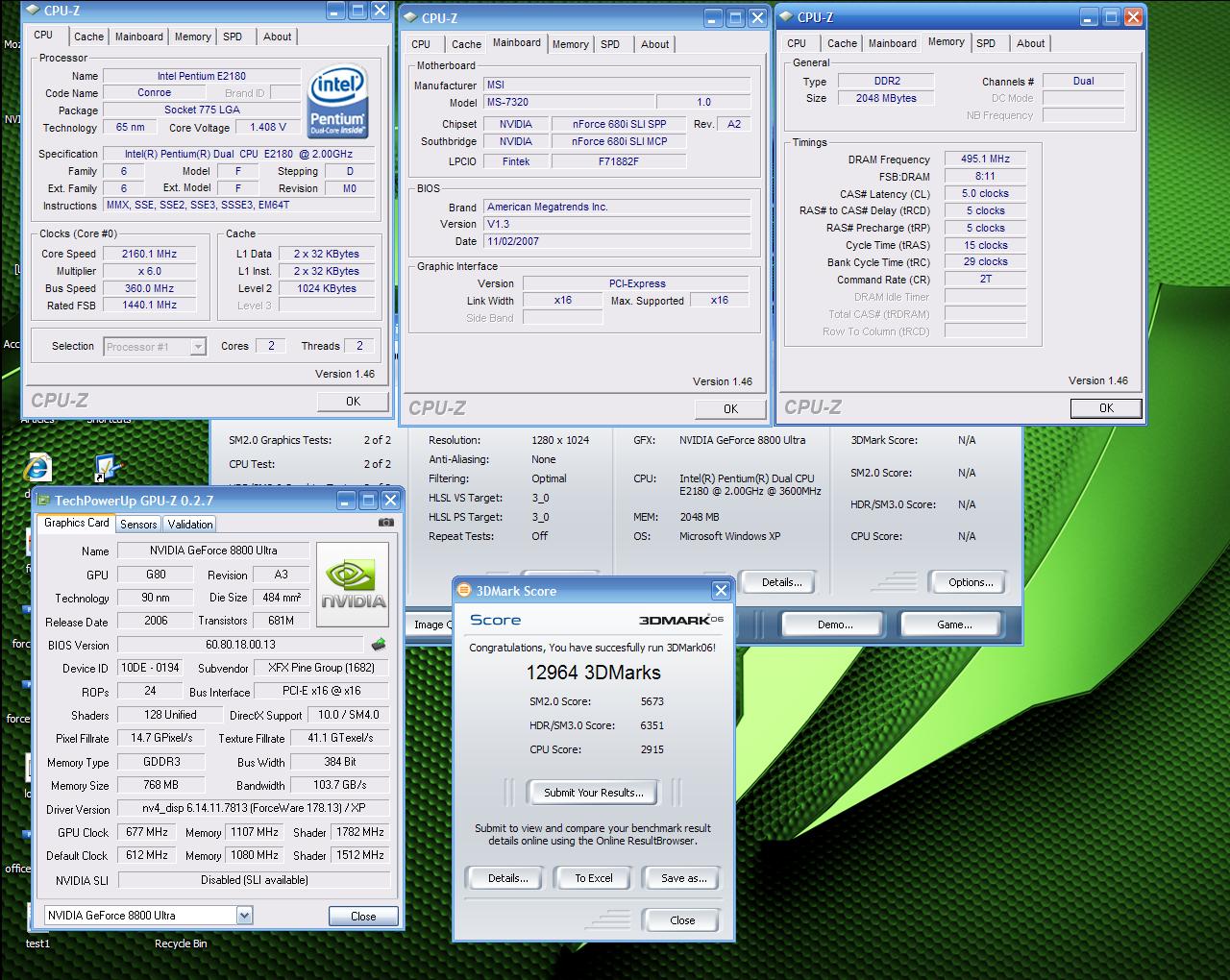
Task: Go to About tab in CPU-Z Memory window
Action: click(x=1031, y=43)
